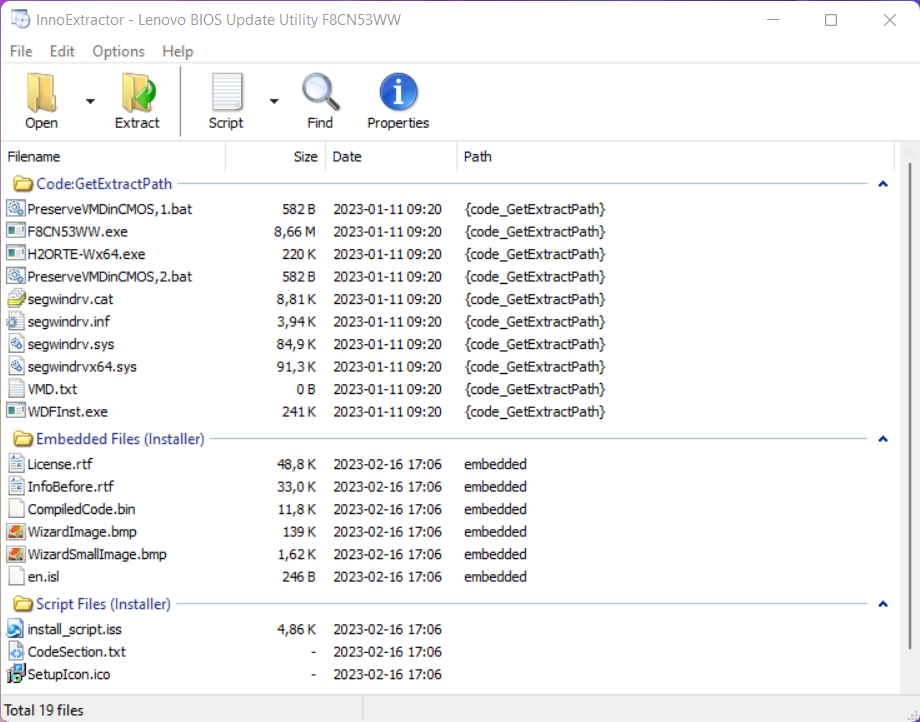This screenshot has height=722, width=920.
Task: Click the 8,81 K size of segwindrv.cat
Action: (x=297, y=299)
